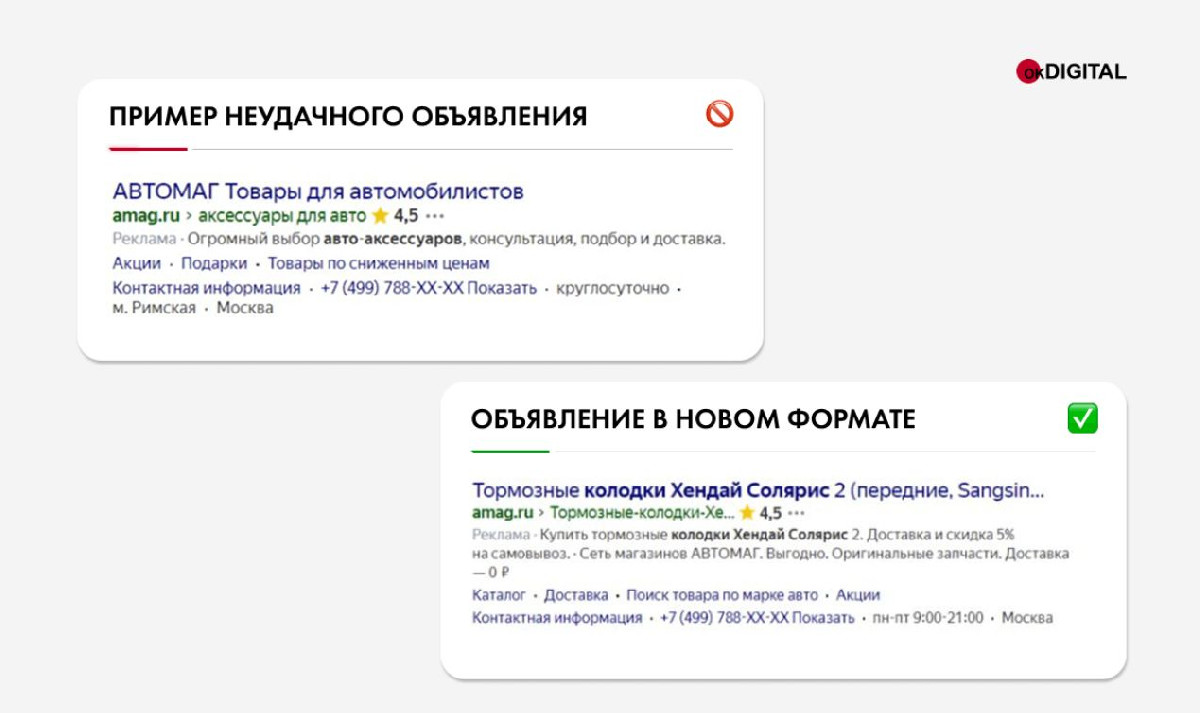
Task: Click the green checkmark icon
Action: click(x=1082, y=419)
